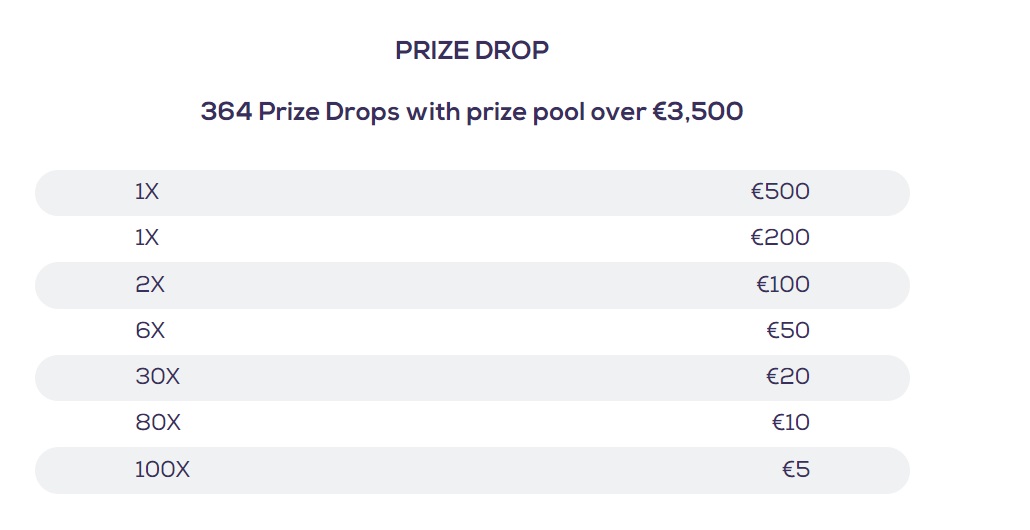Click 'prize pool' text in the subheading

coord(530,112)
